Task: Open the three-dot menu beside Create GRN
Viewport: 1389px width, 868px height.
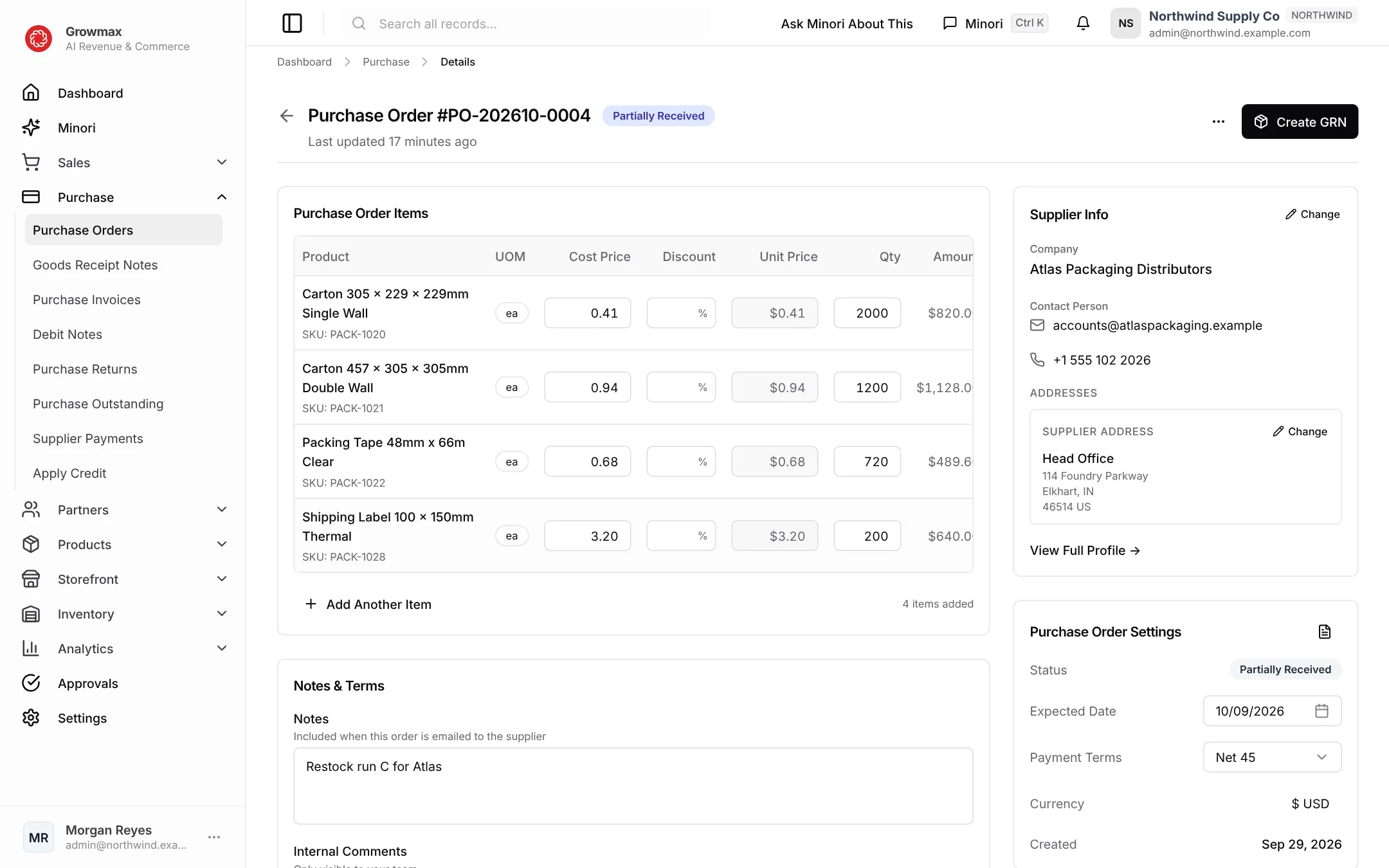Action: (x=1219, y=122)
